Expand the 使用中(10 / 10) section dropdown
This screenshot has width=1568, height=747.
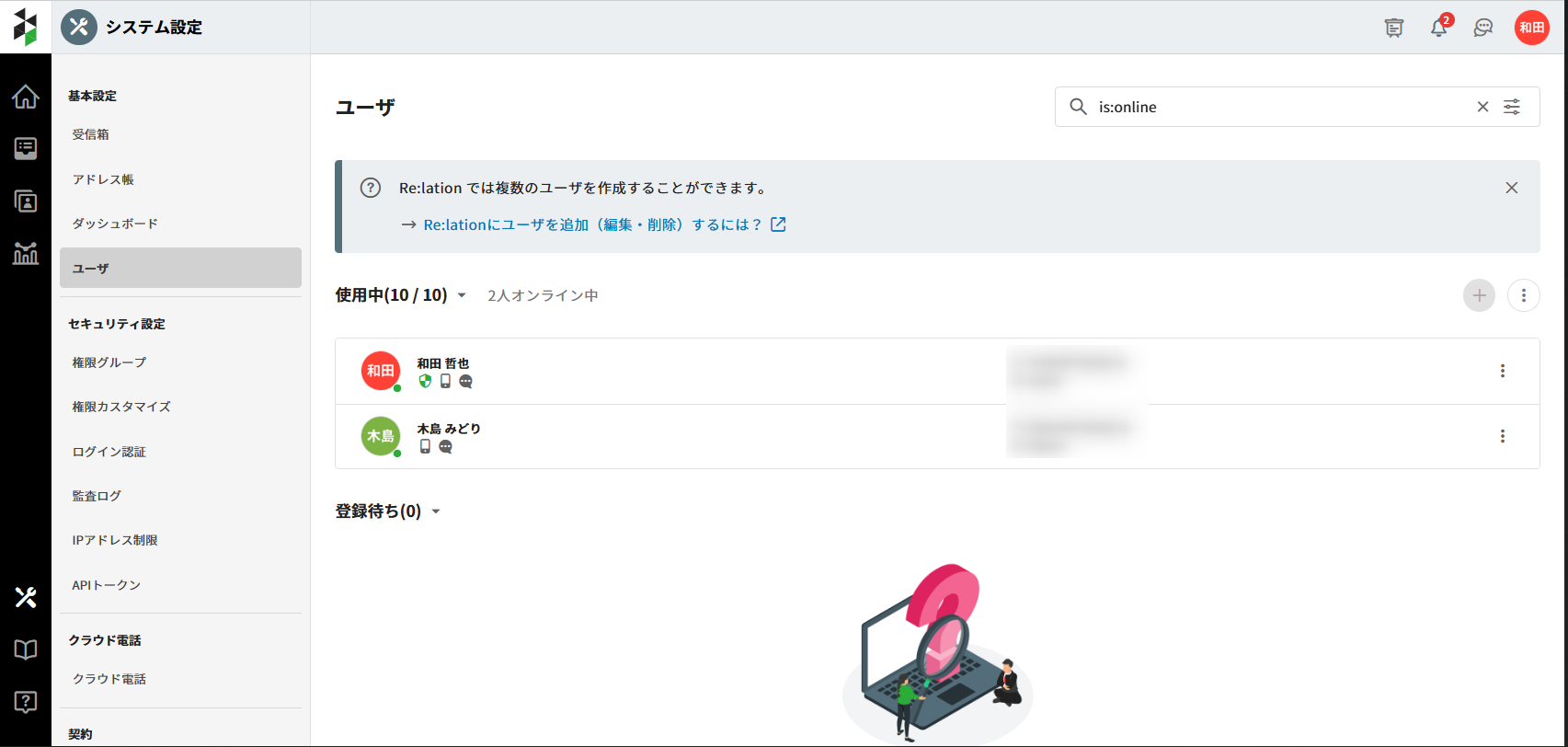tap(462, 295)
